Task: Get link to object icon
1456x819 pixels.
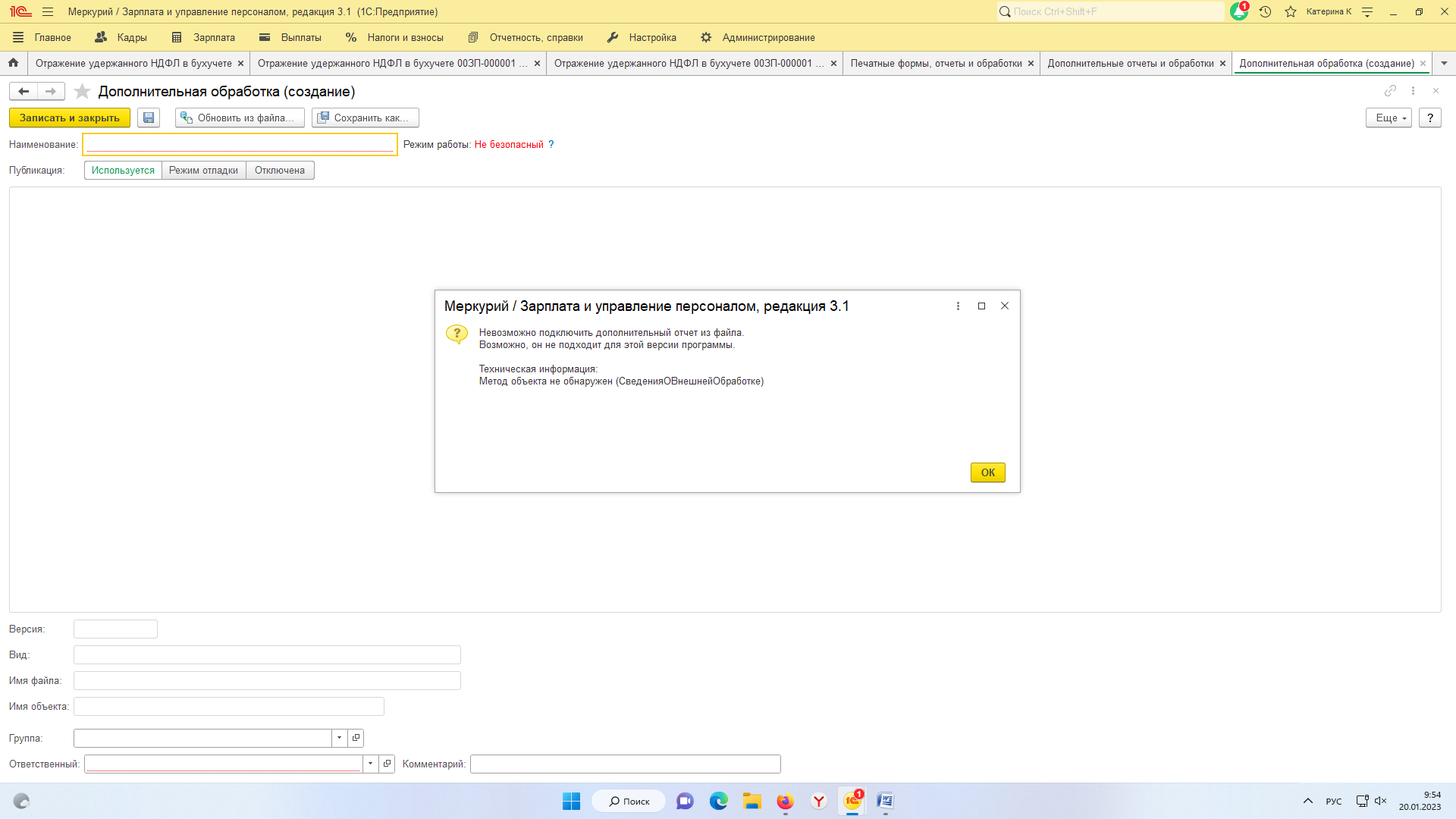Action: (1390, 90)
